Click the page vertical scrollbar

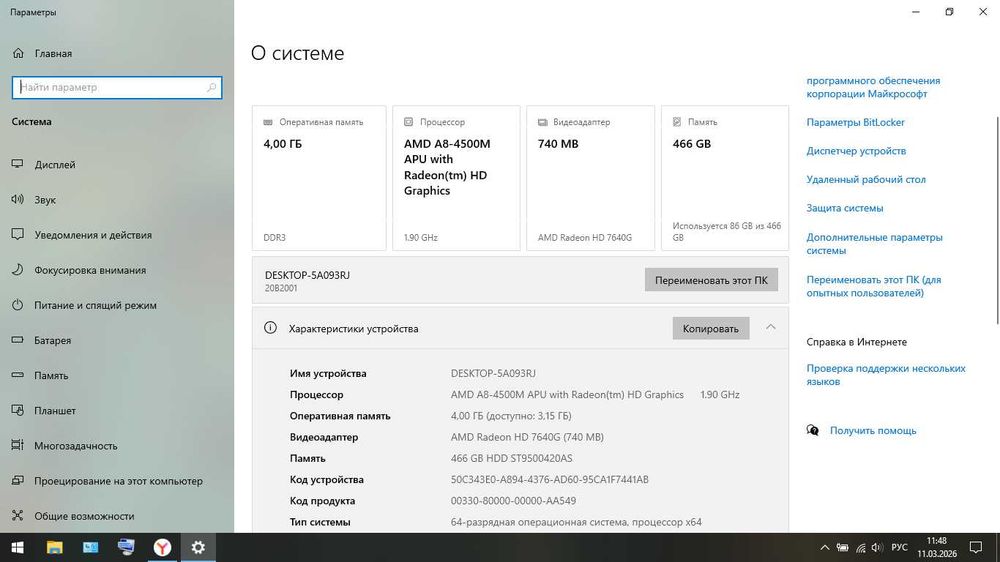997,220
